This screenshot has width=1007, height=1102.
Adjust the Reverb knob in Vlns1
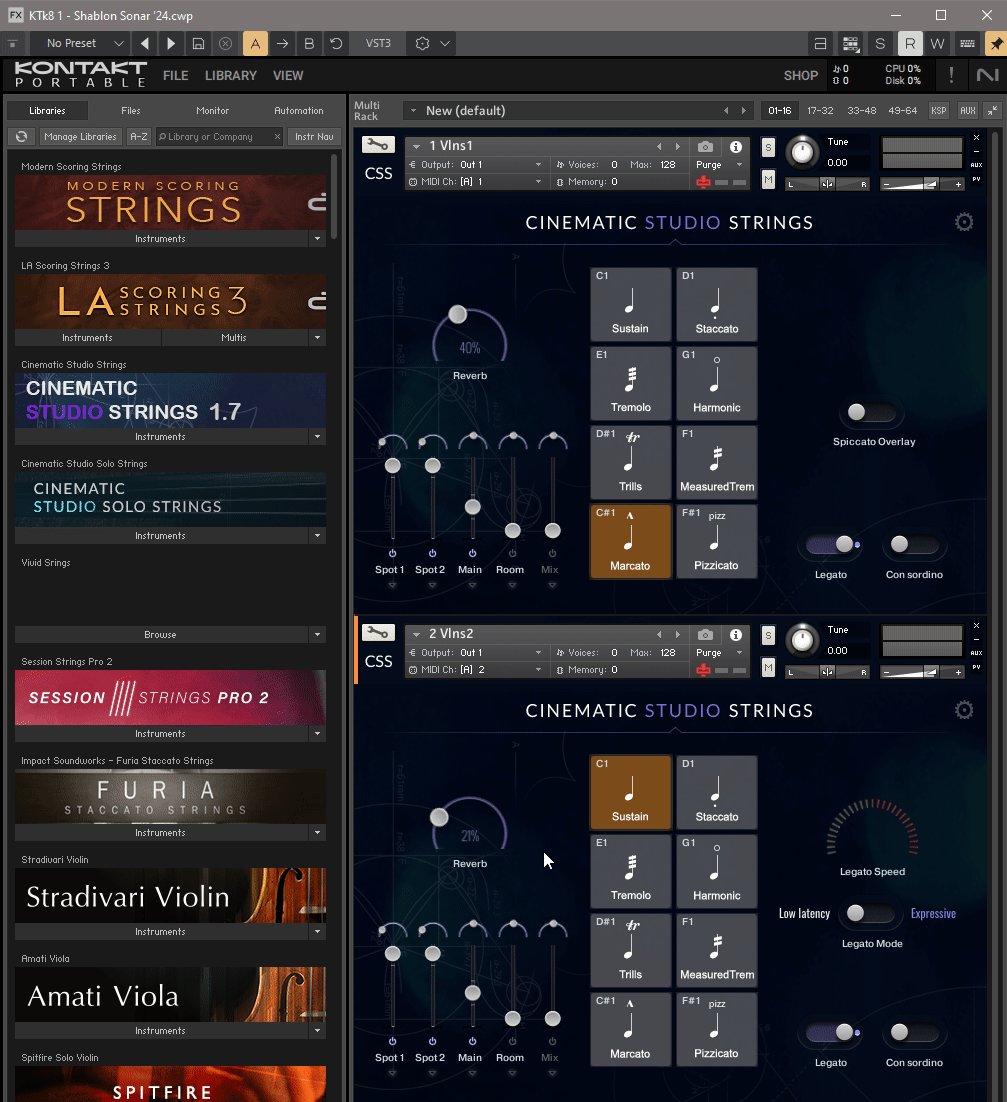(469, 336)
